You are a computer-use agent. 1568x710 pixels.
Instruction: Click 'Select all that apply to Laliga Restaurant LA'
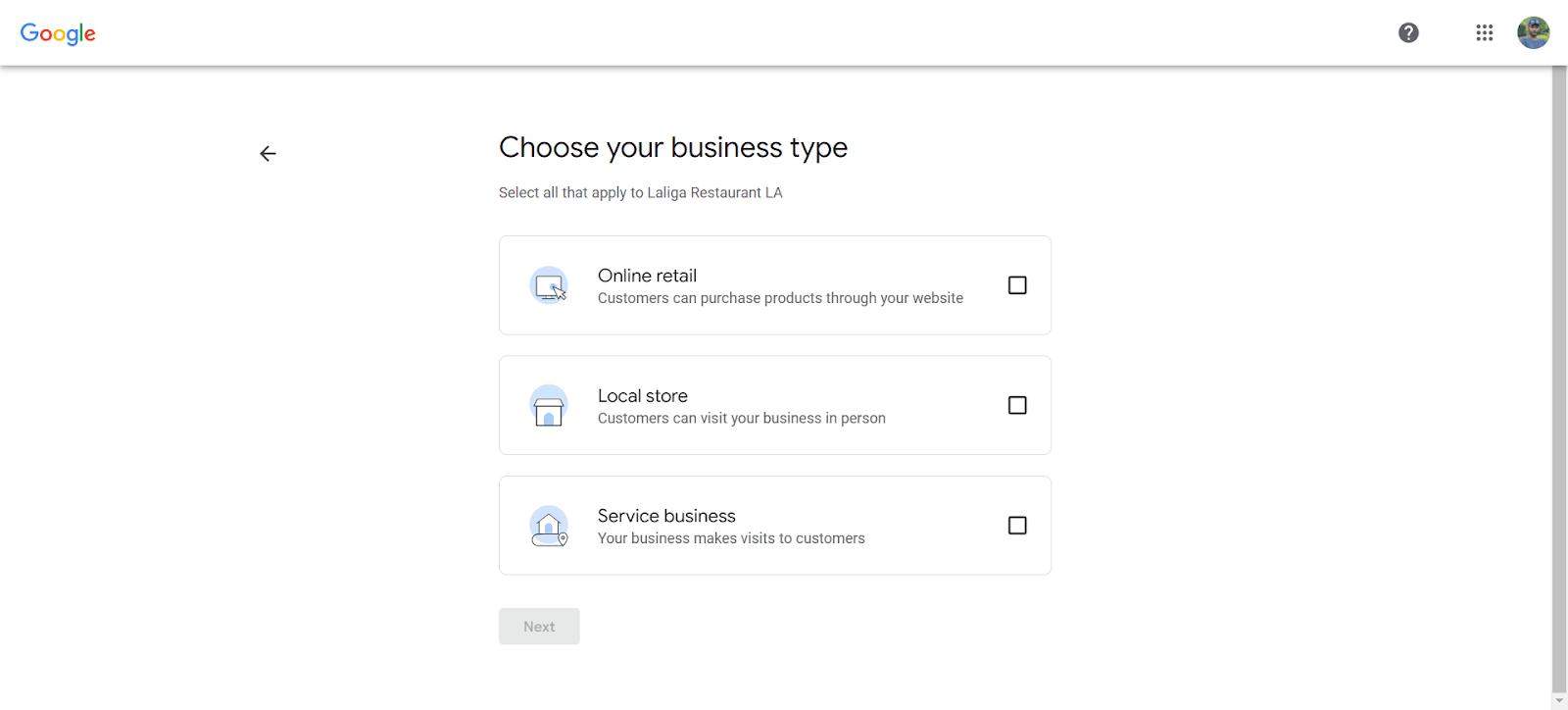641,193
